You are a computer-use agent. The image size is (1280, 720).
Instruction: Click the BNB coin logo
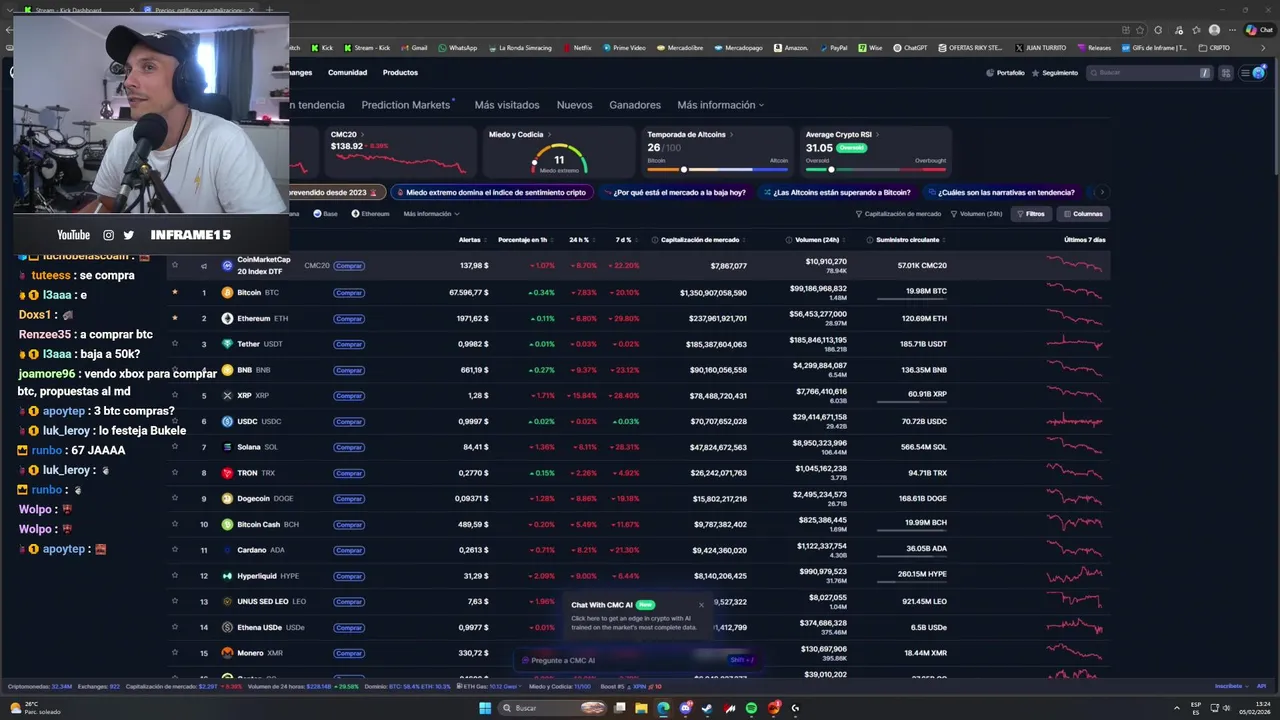pyautogui.click(x=227, y=370)
